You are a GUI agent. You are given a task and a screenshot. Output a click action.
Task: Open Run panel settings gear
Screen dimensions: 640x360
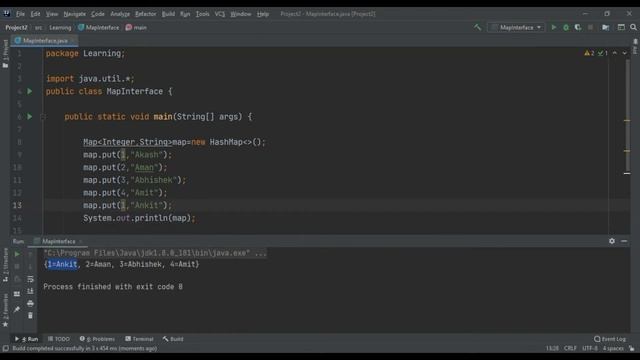click(x=612, y=241)
